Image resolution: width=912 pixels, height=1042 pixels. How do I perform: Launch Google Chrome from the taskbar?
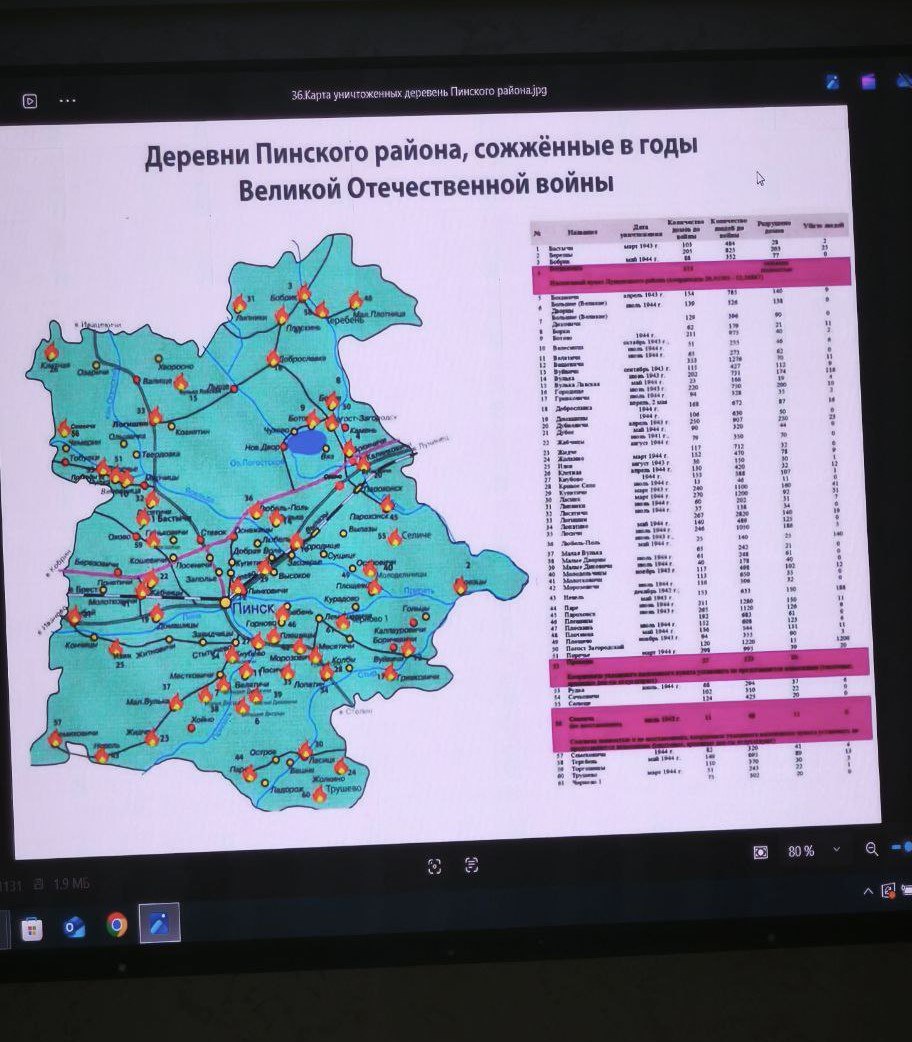[x=117, y=926]
